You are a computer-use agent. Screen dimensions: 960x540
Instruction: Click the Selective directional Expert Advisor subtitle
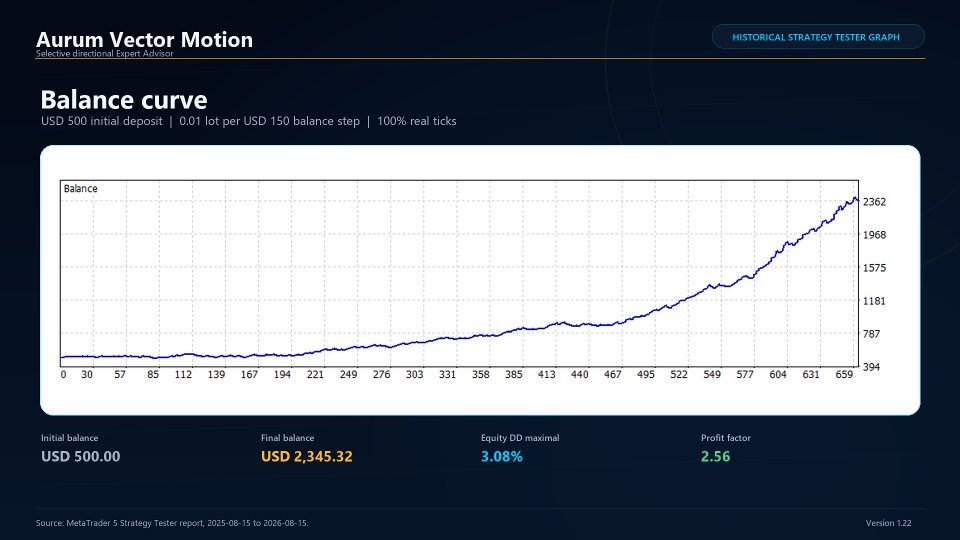coord(105,54)
